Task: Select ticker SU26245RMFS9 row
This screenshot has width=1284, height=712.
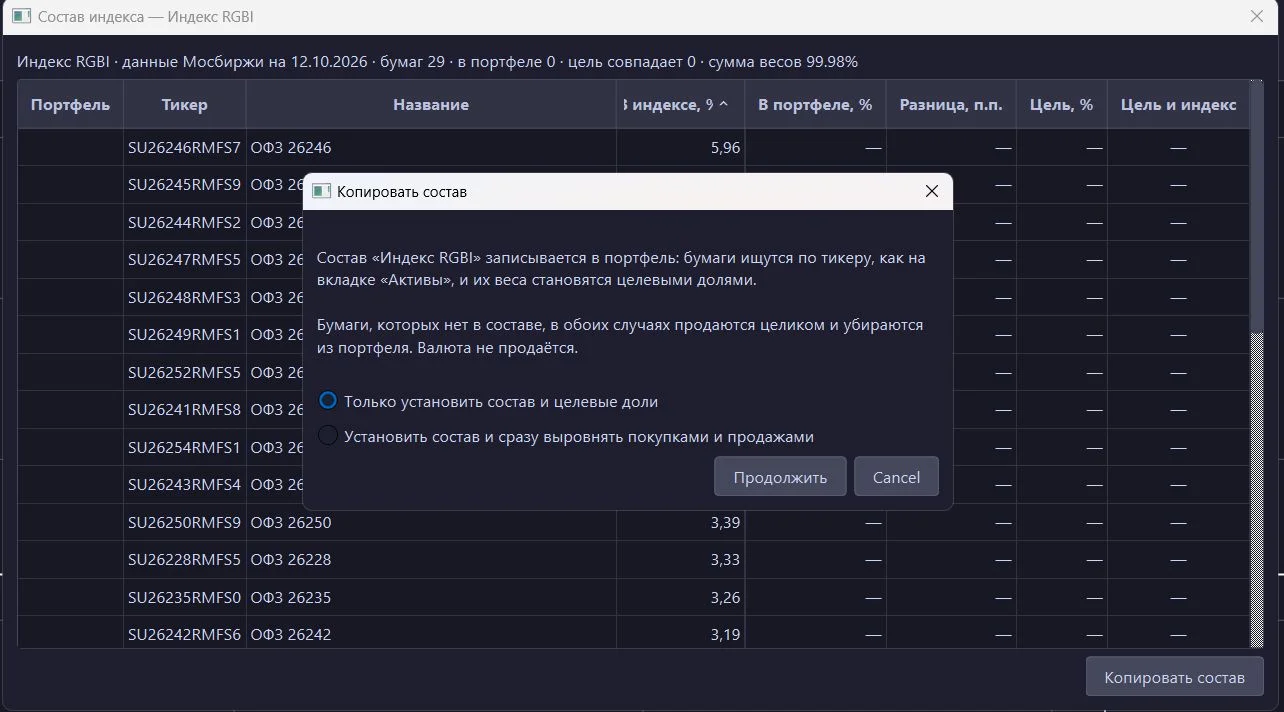Action: [185, 185]
